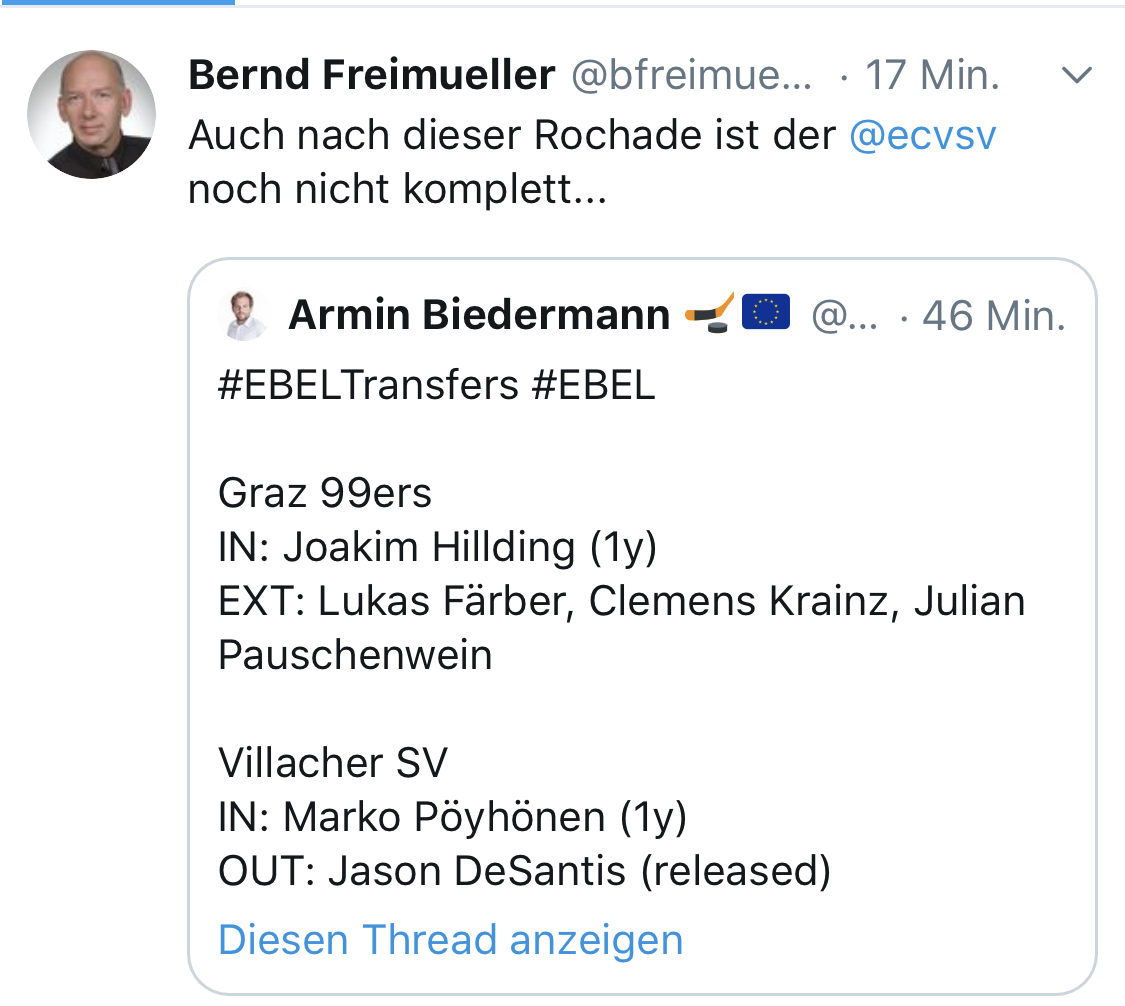
Task: Click the blue active tab indicator at top
Action: (x=117, y=2)
